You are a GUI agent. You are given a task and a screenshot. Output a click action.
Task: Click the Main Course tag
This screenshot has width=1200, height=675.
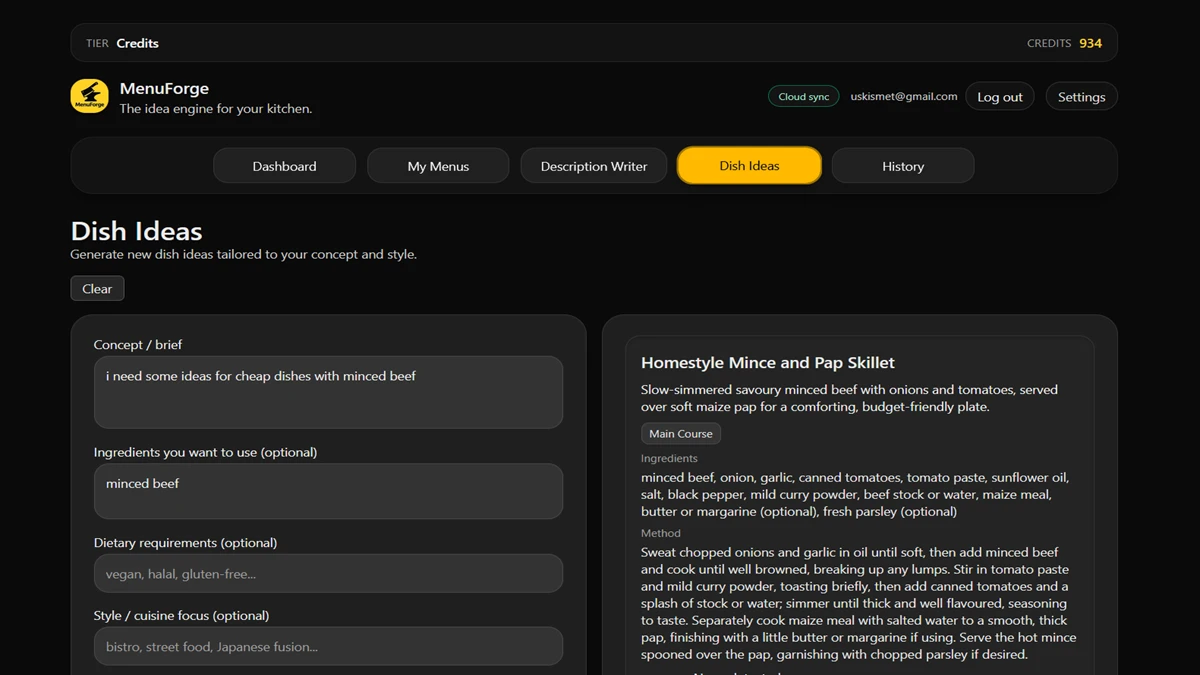680,434
